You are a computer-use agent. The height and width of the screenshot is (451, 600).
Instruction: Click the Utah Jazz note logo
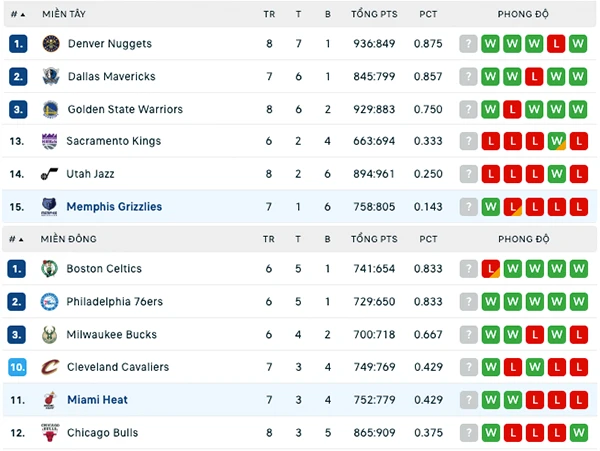[x=49, y=174]
